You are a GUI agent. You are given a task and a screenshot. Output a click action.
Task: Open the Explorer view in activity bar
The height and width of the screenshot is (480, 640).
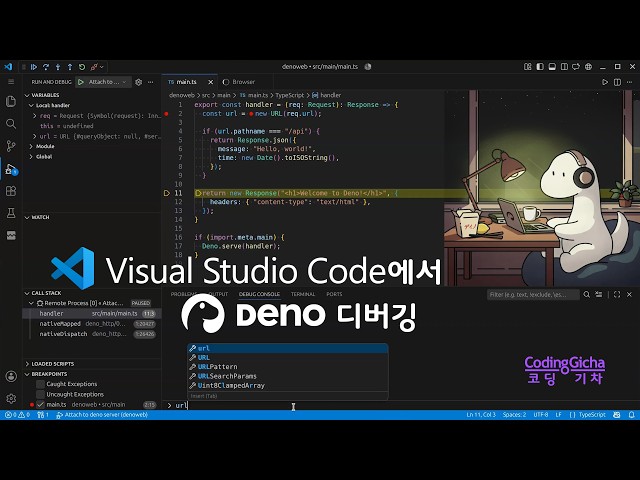coord(11,101)
